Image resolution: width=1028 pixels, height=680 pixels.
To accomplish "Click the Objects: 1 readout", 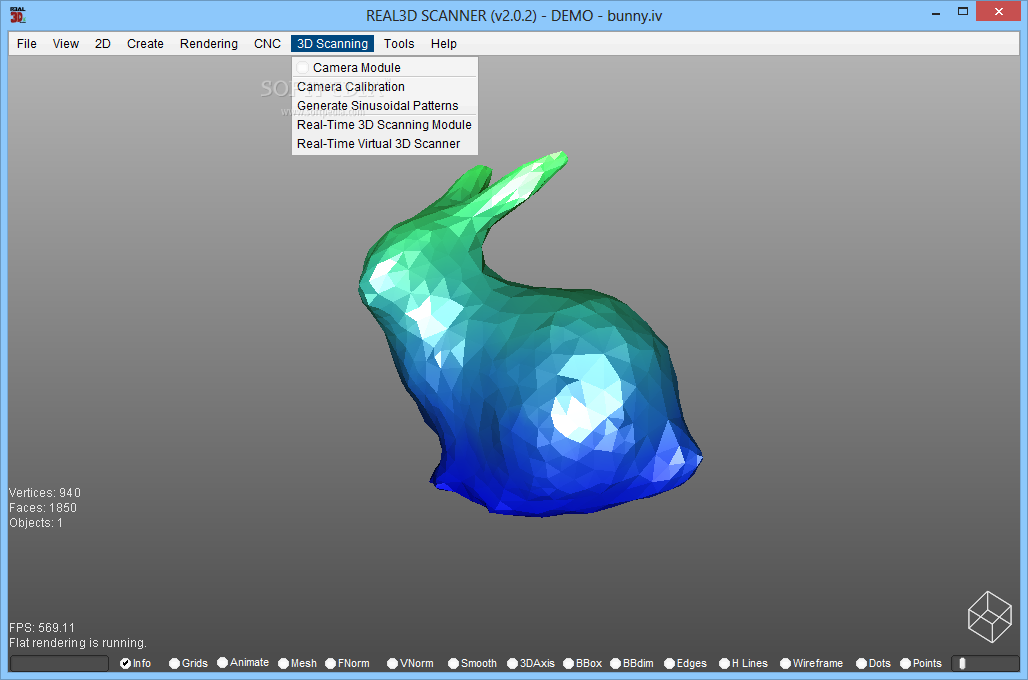I will pos(36,523).
